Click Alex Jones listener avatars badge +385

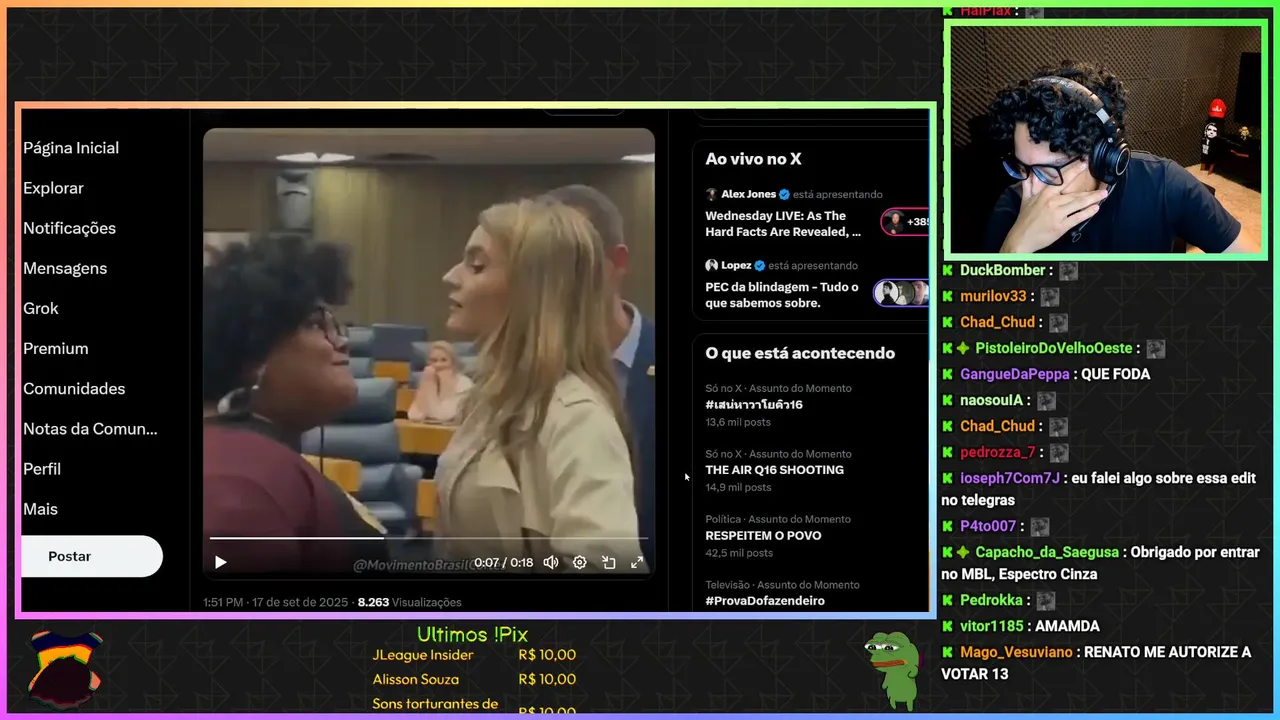pos(905,222)
